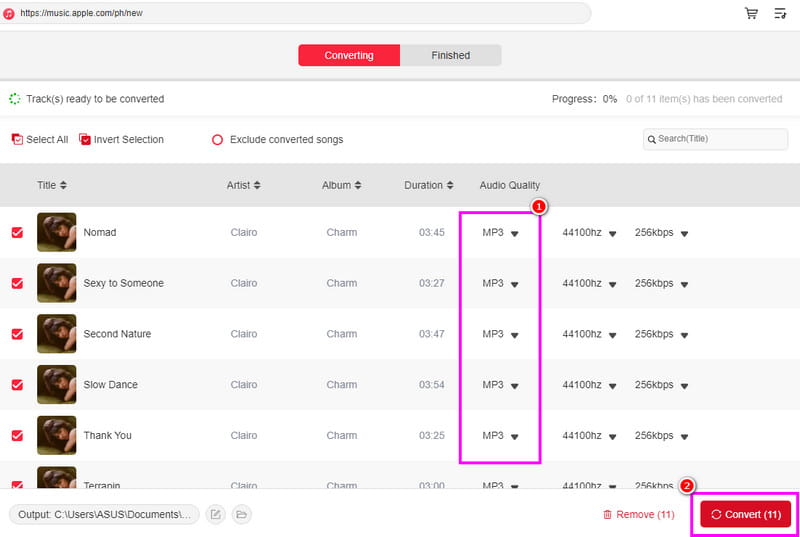
Task: Uncheck the Second Nature checkbox
Action: 17,334
